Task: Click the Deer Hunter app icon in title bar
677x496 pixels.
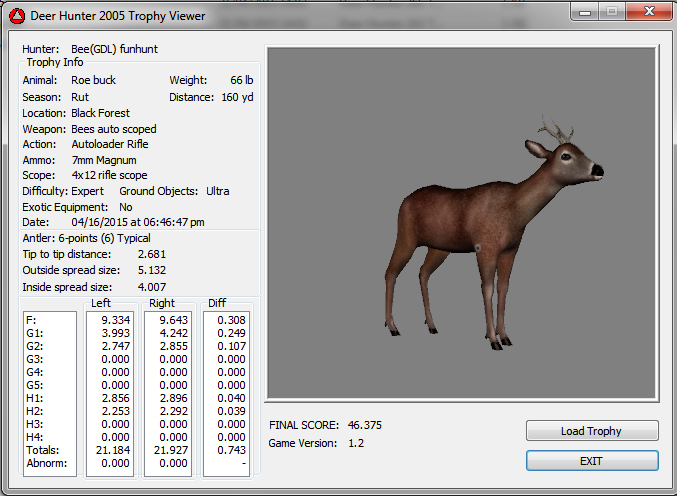Action: pos(16,16)
